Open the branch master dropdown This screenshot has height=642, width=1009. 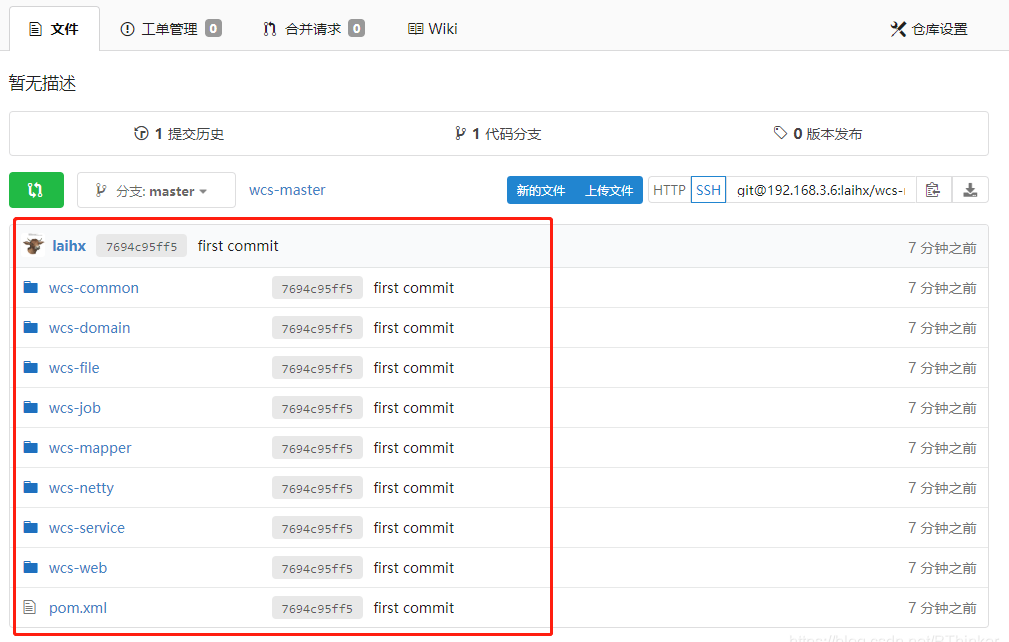click(156, 190)
